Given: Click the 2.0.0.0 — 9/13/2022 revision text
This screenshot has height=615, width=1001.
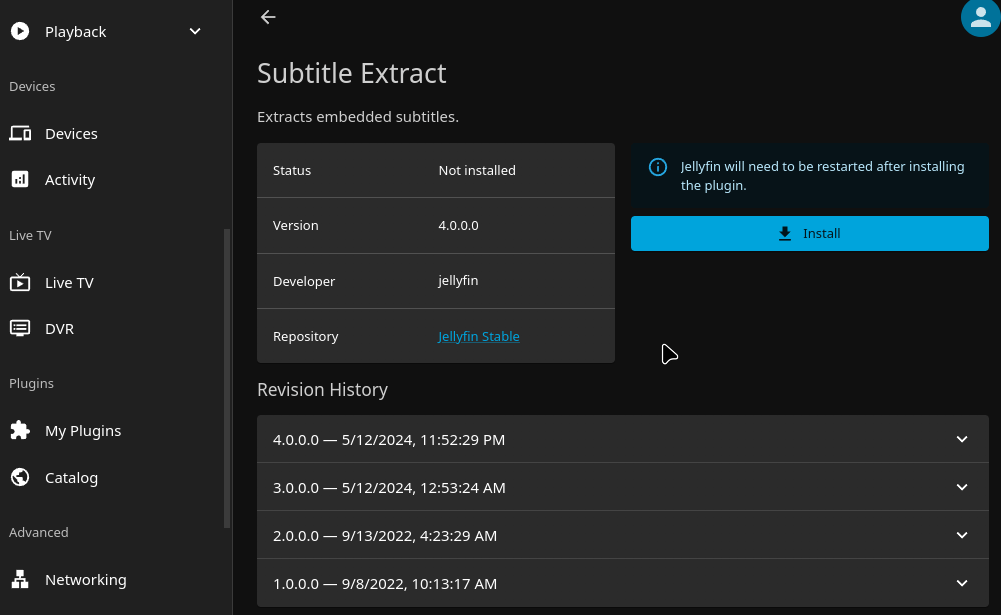Looking at the screenshot, I should click(385, 535).
